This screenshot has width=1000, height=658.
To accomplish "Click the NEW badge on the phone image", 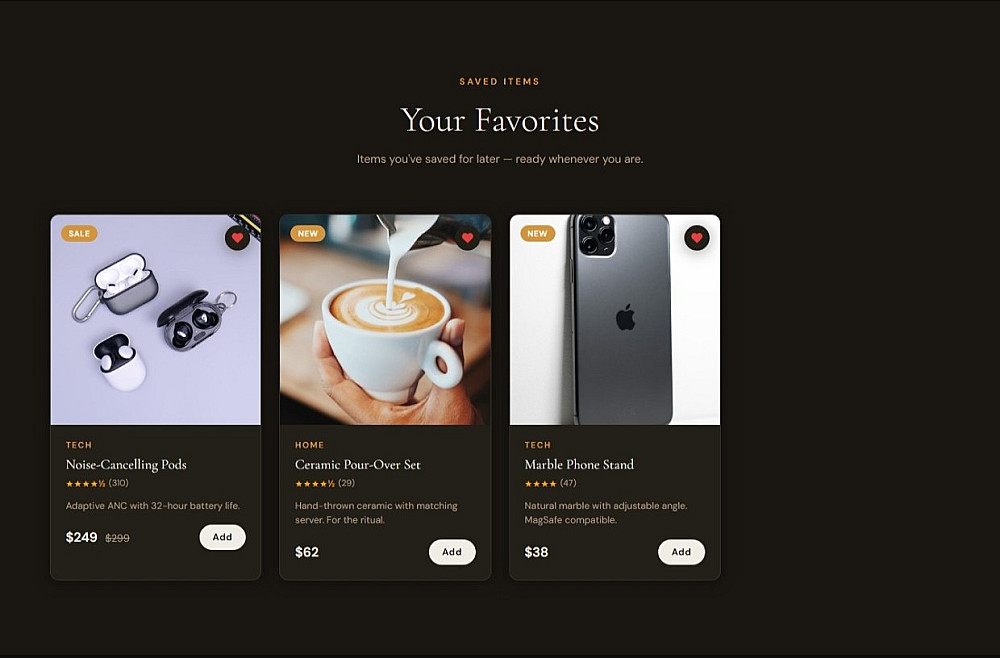I will point(537,233).
